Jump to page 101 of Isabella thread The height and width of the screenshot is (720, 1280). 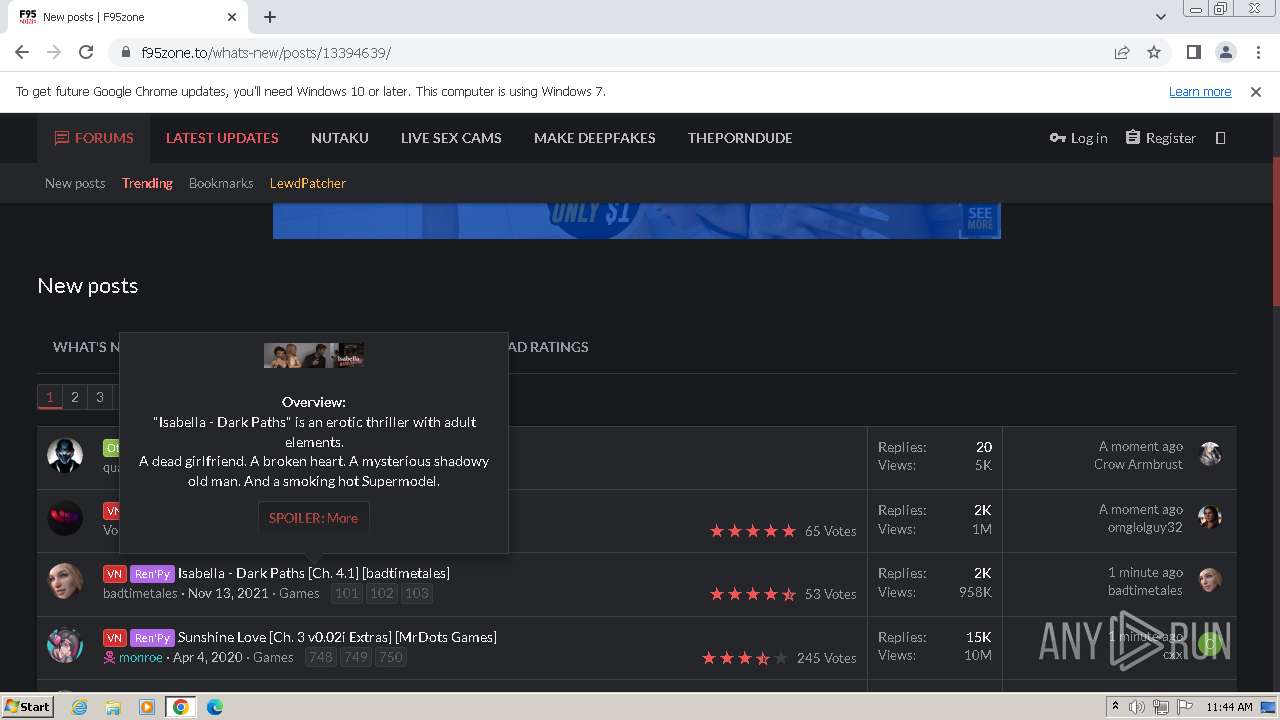pyautogui.click(x=347, y=593)
